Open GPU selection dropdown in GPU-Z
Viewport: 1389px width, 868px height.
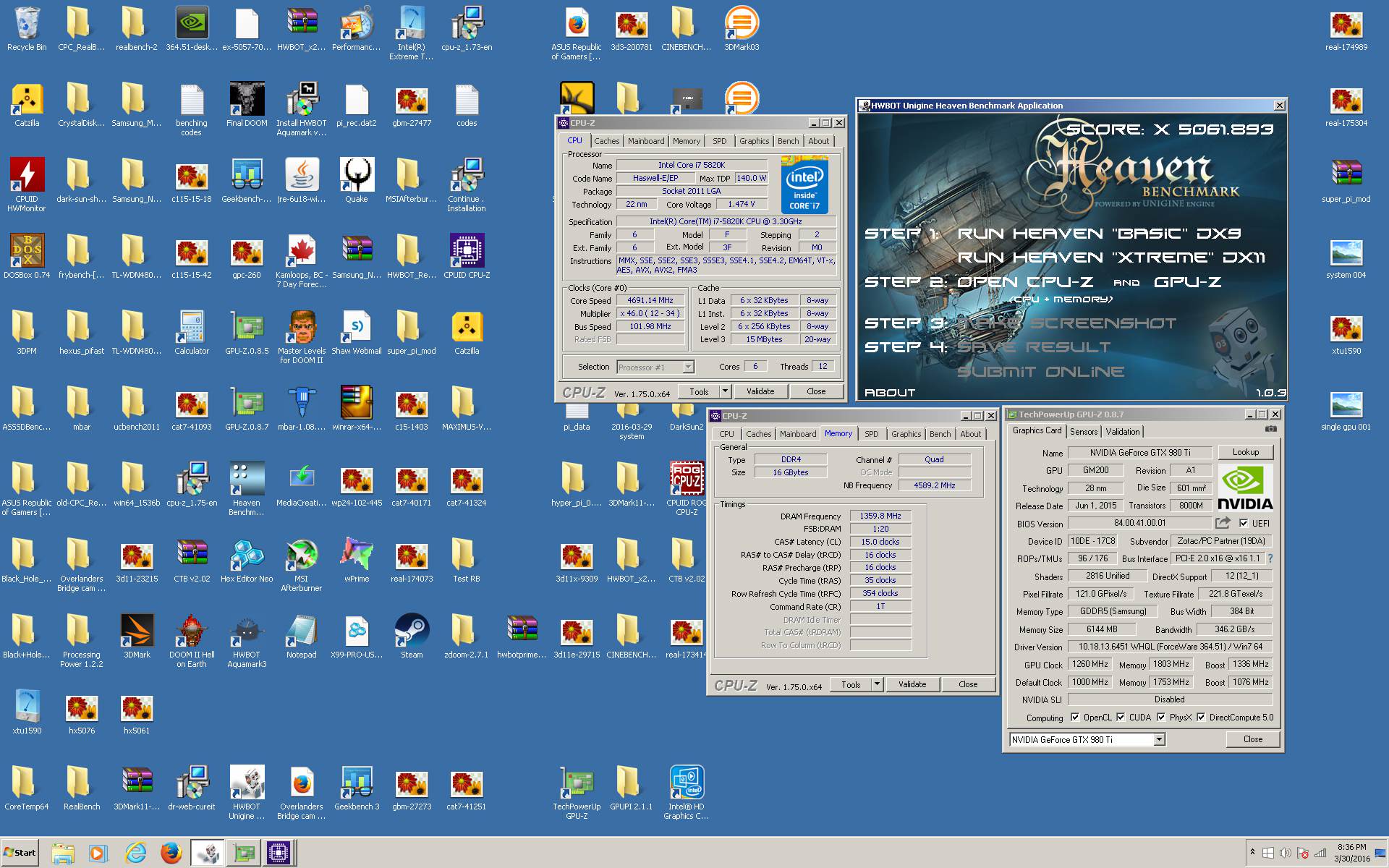tap(1159, 739)
